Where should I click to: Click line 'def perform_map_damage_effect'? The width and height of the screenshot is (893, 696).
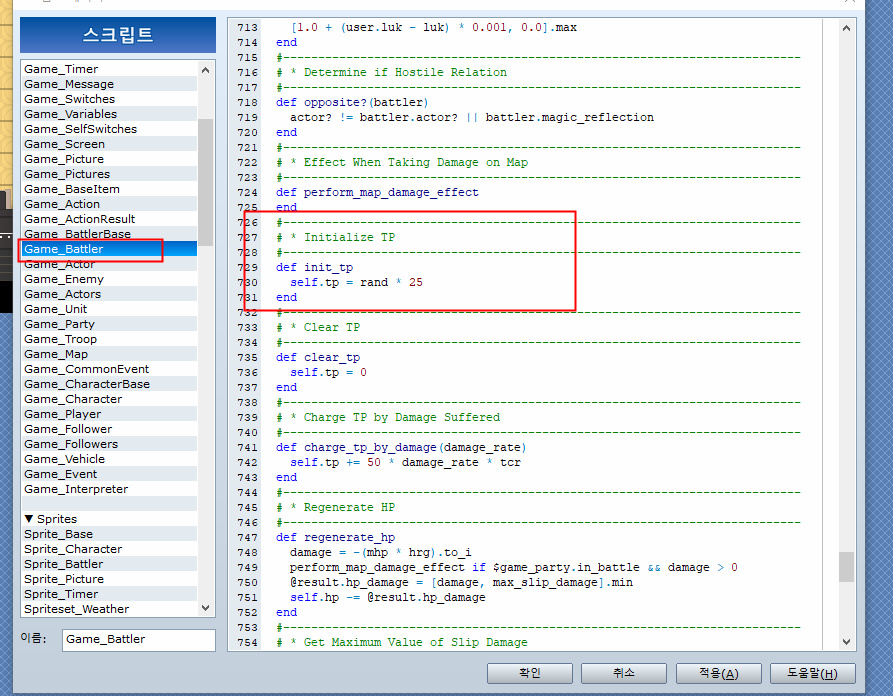[377, 192]
